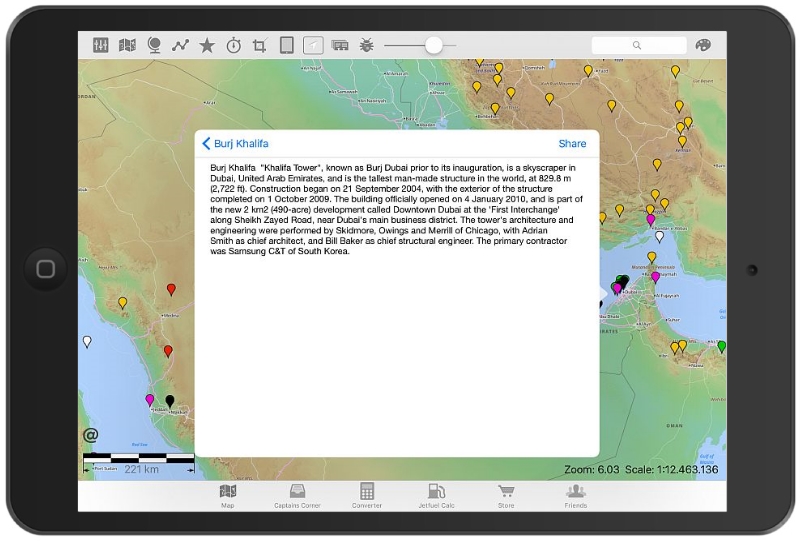
Task: Tap the bug report icon
Action: pyautogui.click(x=366, y=45)
